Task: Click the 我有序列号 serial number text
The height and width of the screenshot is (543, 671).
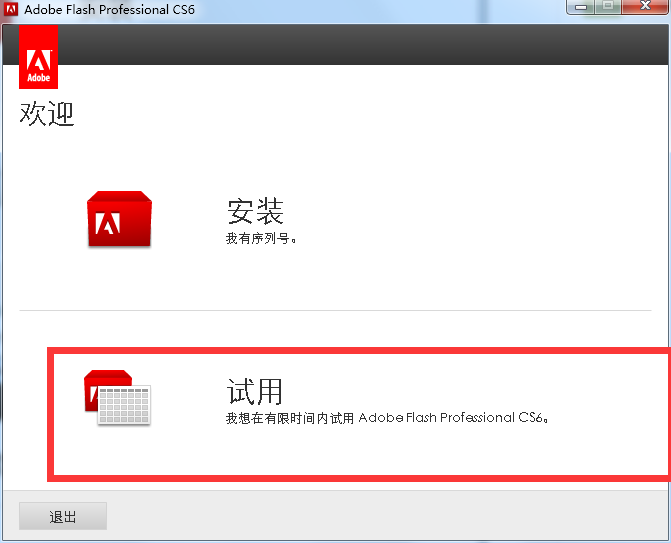Action: tap(262, 239)
